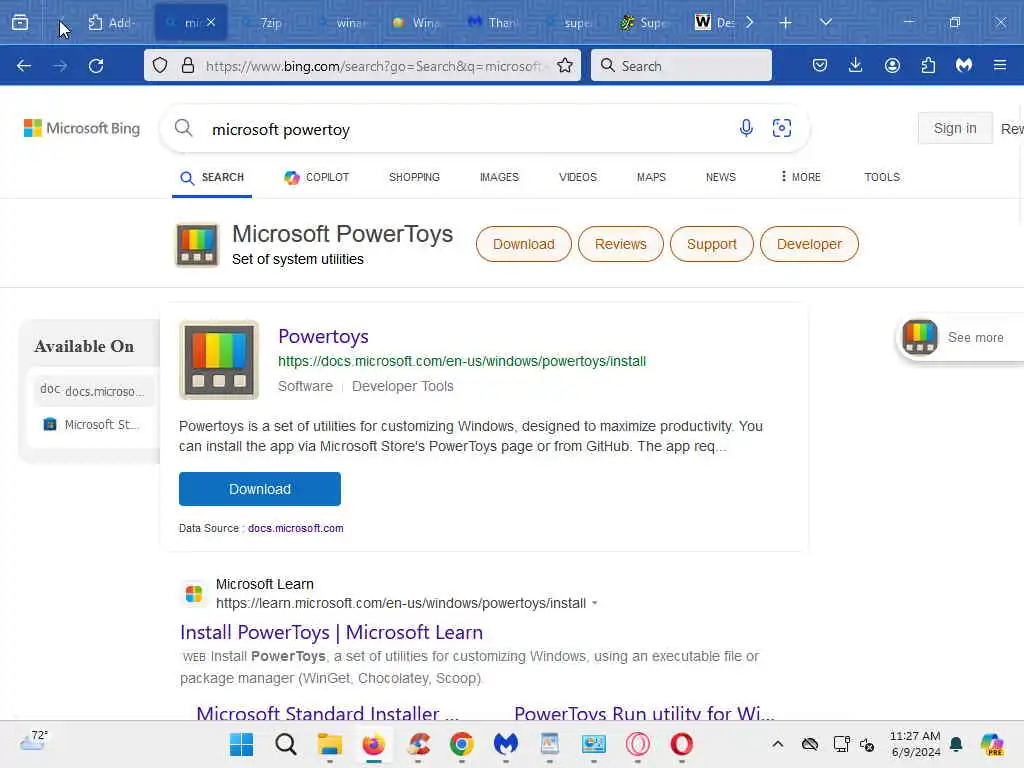Screen dimensions: 1024x768
Task: Click the visual search camera icon
Action: pyautogui.click(x=782, y=128)
